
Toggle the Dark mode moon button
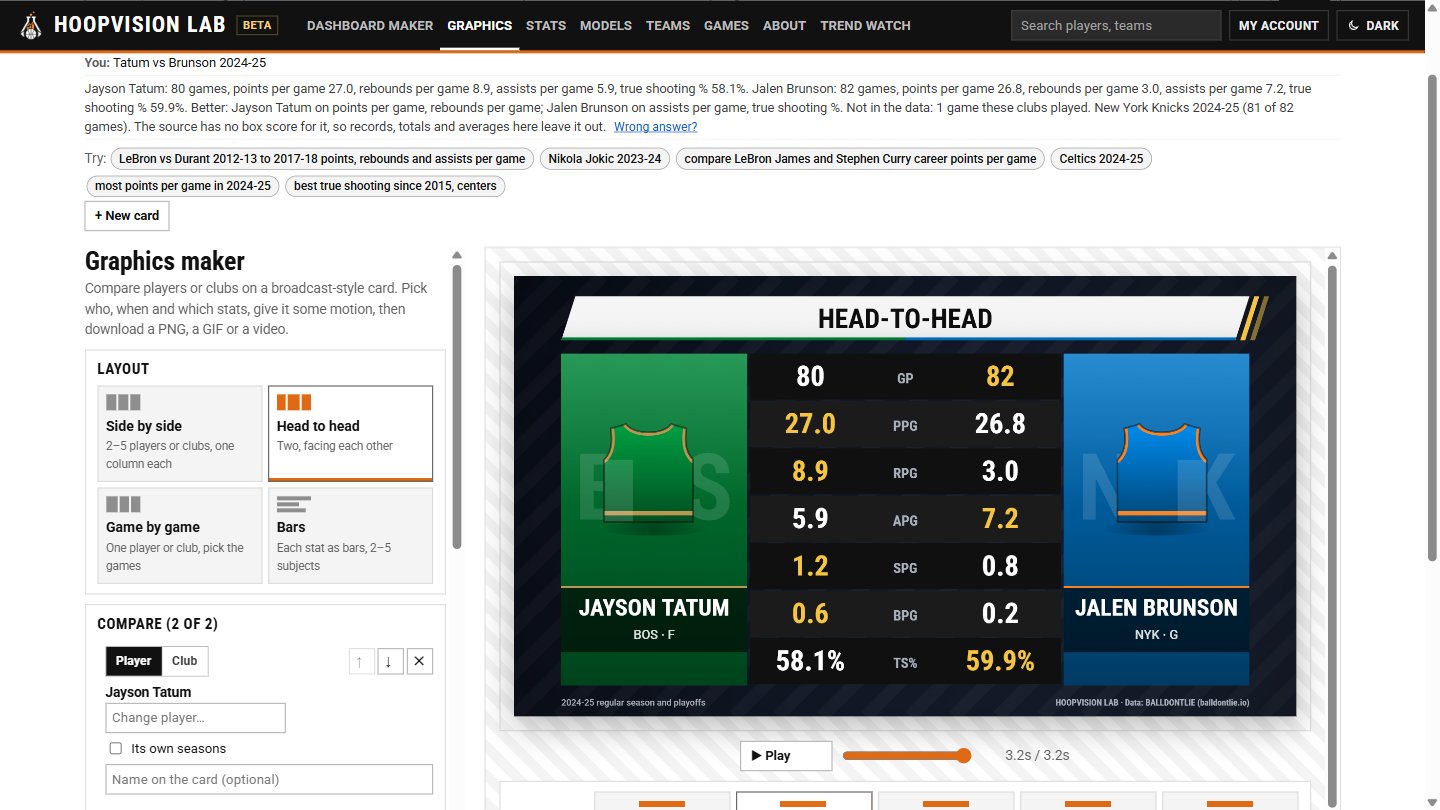(1372, 25)
